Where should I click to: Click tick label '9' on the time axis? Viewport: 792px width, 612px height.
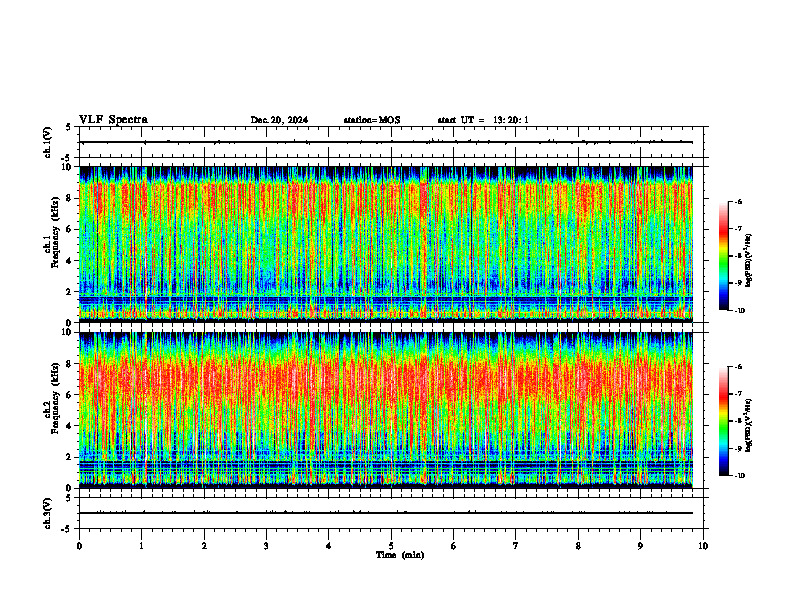click(640, 546)
